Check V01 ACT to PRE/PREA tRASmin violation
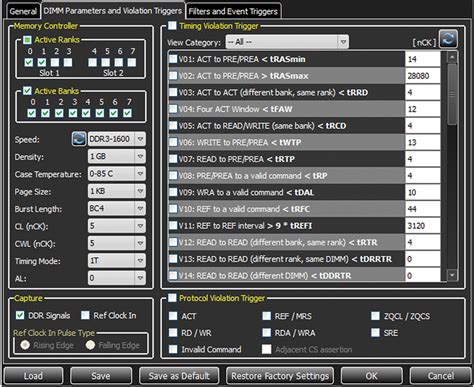 click(x=173, y=59)
